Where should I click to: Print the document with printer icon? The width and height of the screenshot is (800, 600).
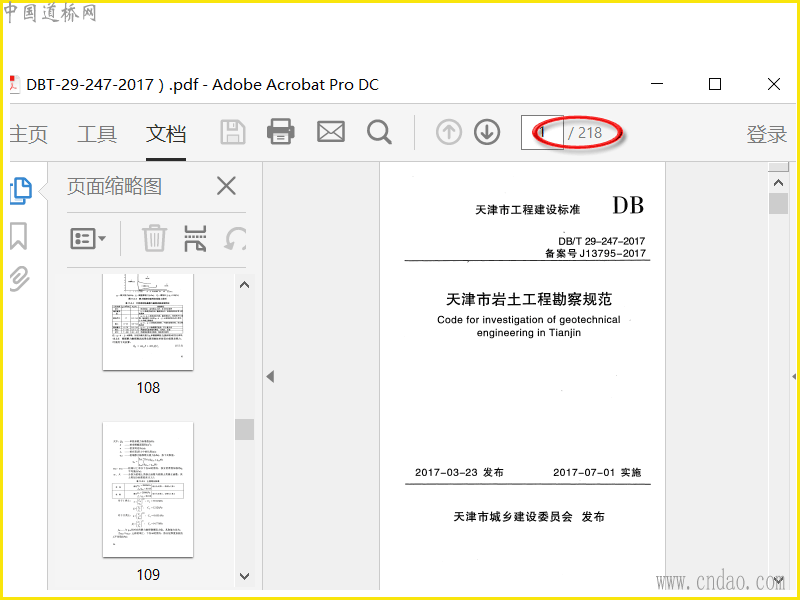[281, 132]
